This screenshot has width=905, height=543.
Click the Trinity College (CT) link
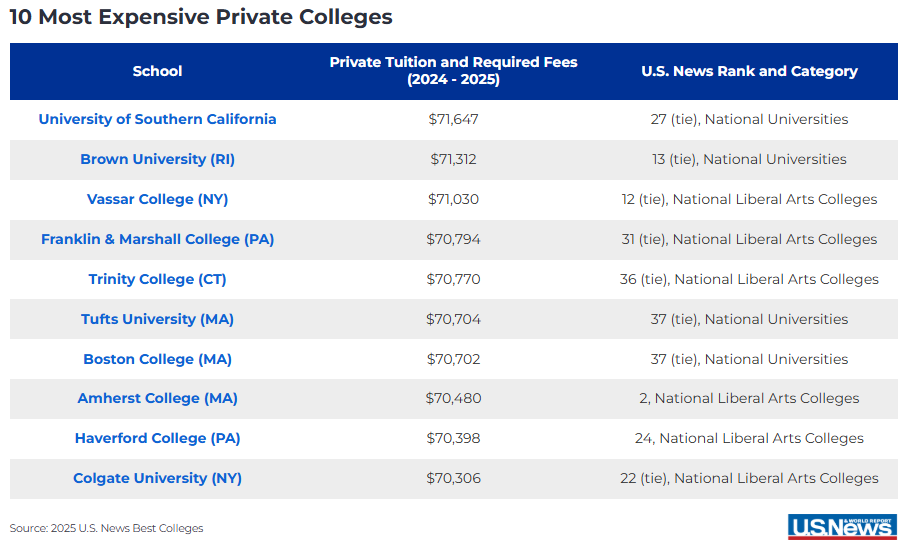(x=157, y=279)
